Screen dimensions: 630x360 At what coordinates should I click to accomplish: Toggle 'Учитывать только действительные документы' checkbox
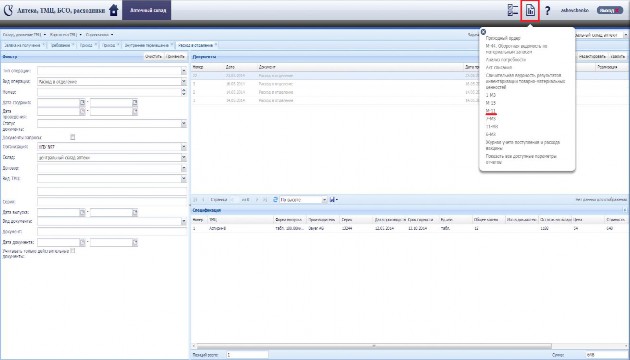pyautogui.click(x=72, y=251)
